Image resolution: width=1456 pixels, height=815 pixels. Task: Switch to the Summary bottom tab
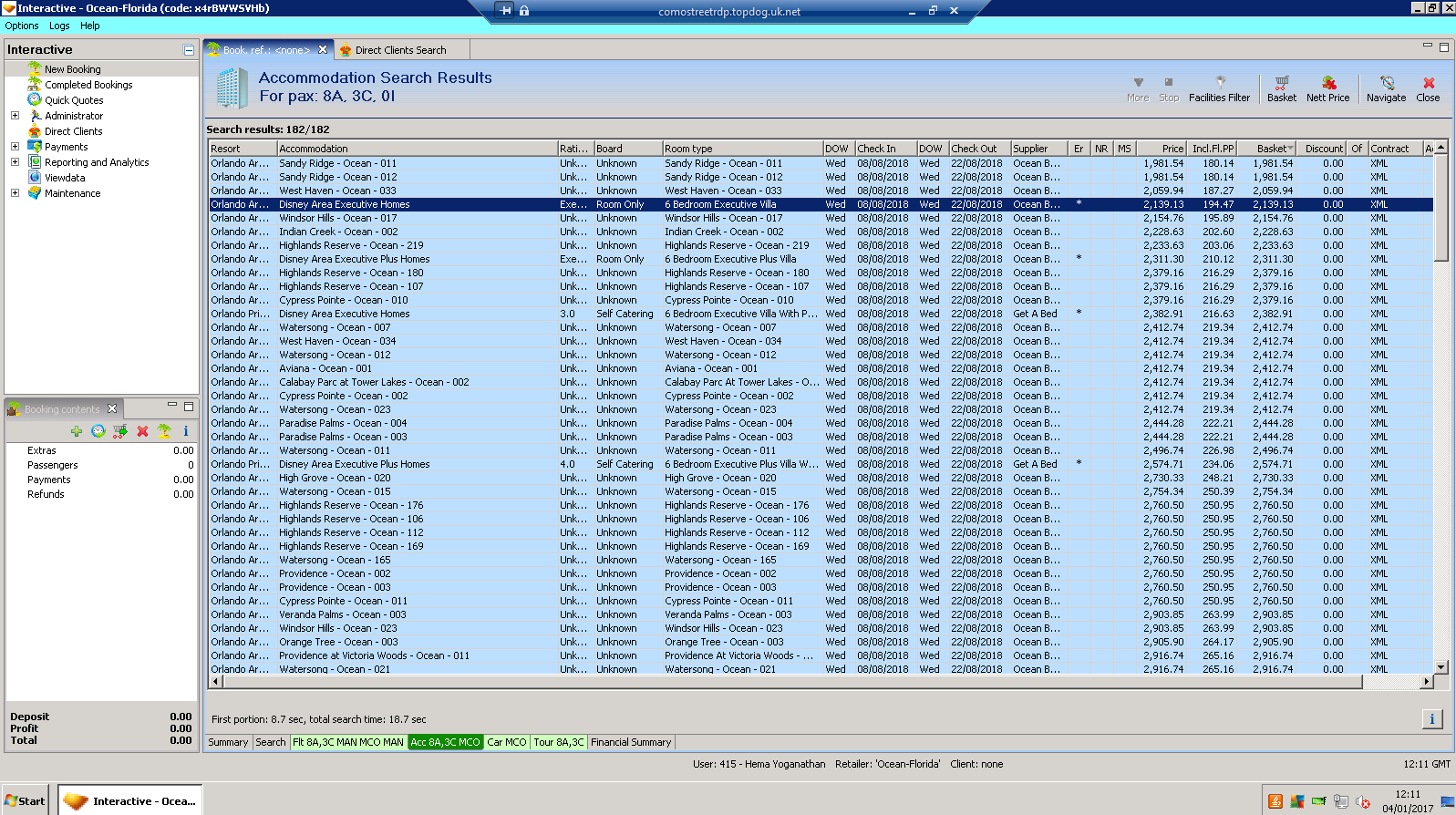click(228, 742)
